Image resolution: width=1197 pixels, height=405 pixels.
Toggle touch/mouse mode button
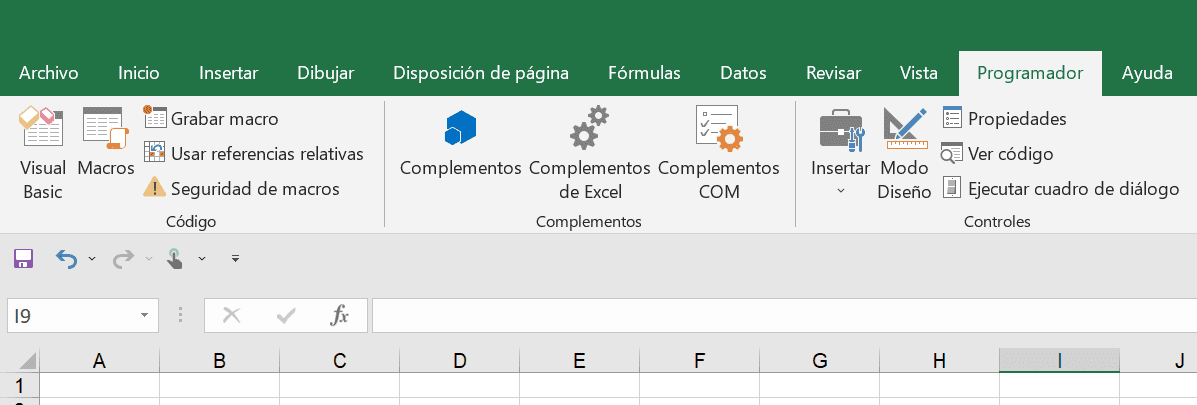click(x=175, y=259)
